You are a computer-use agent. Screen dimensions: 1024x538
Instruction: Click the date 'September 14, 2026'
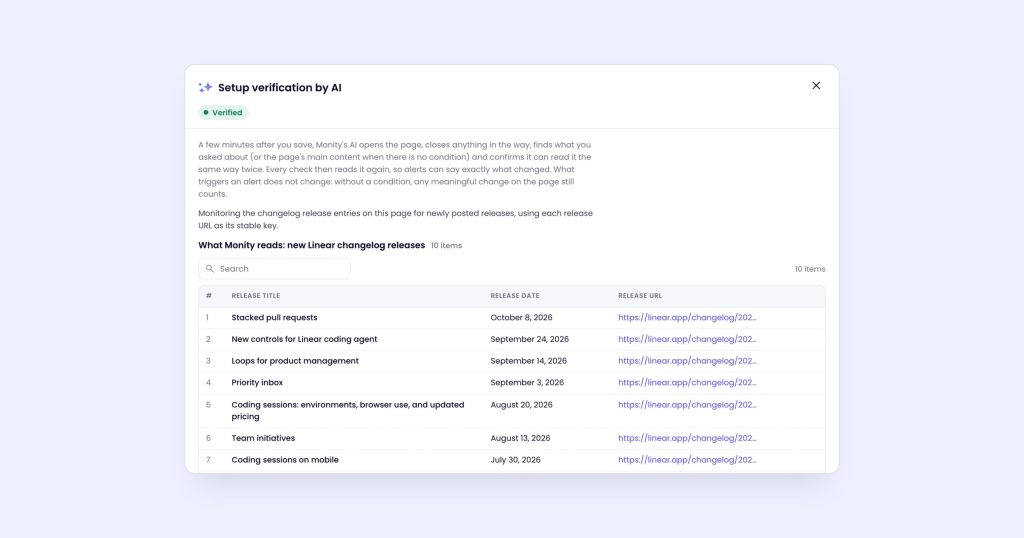coord(528,360)
